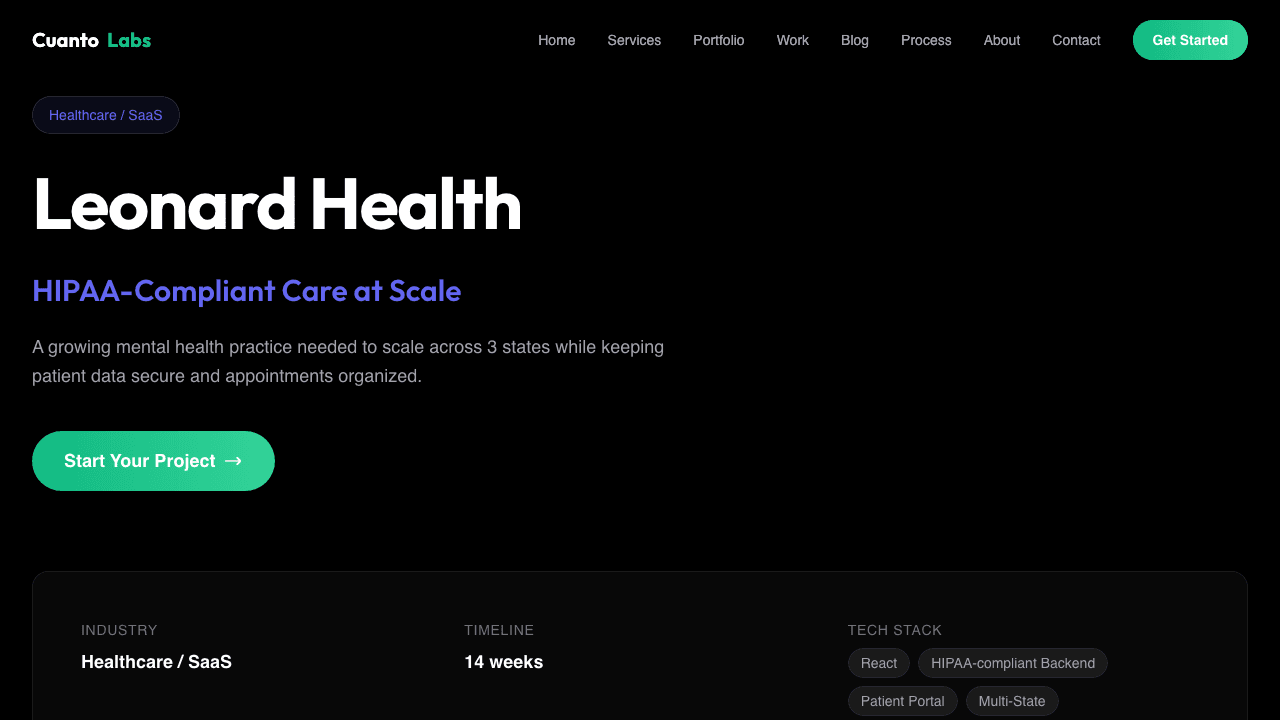Select the Patient Portal tag

902,701
